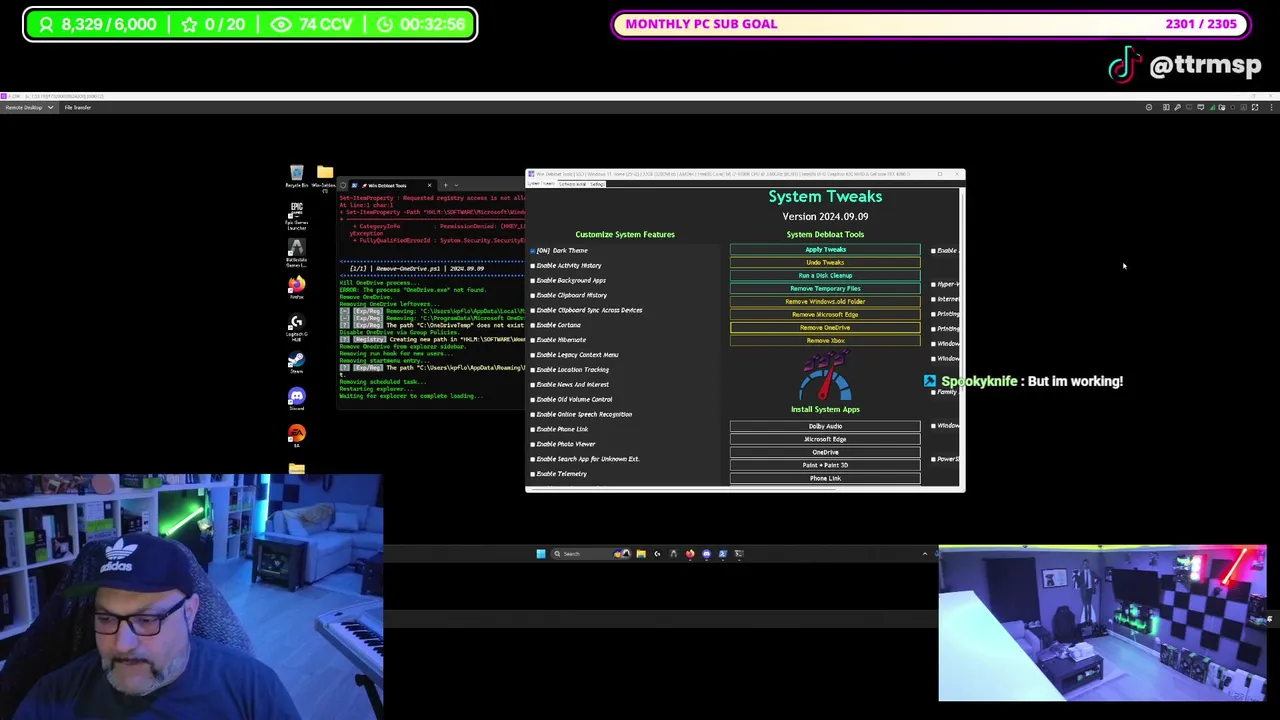1280x720 pixels.
Task: Open PowerShell icon in the taskbar
Action: [722, 554]
